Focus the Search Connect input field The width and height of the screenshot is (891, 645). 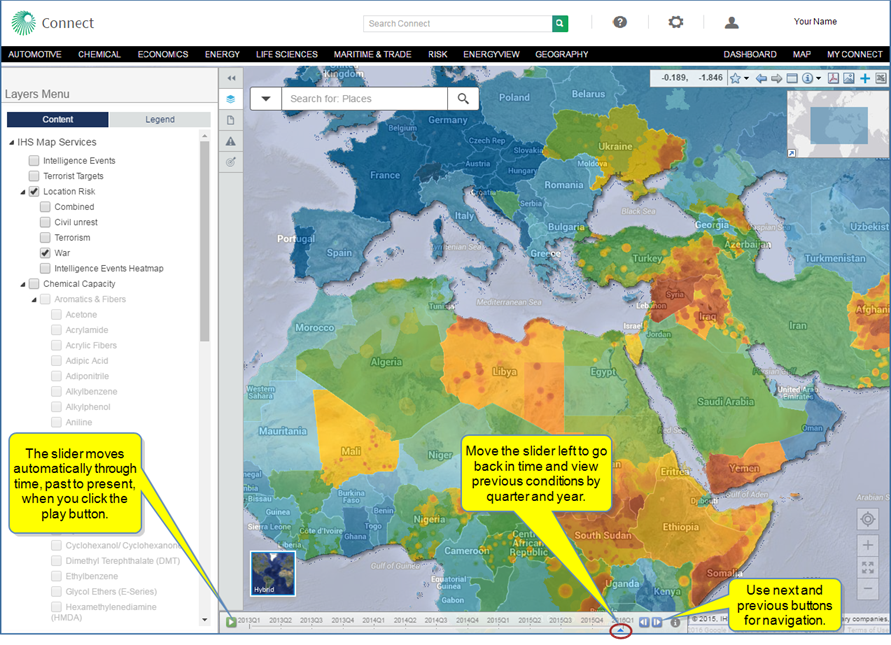[x=457, y=23]
